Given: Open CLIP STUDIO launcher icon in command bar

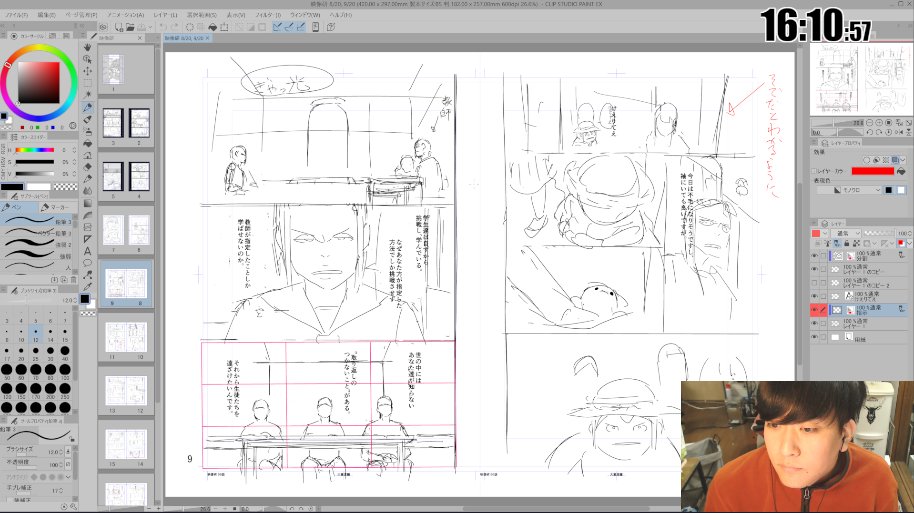Looking at the screenshot, I should click(x=103, y=27).
